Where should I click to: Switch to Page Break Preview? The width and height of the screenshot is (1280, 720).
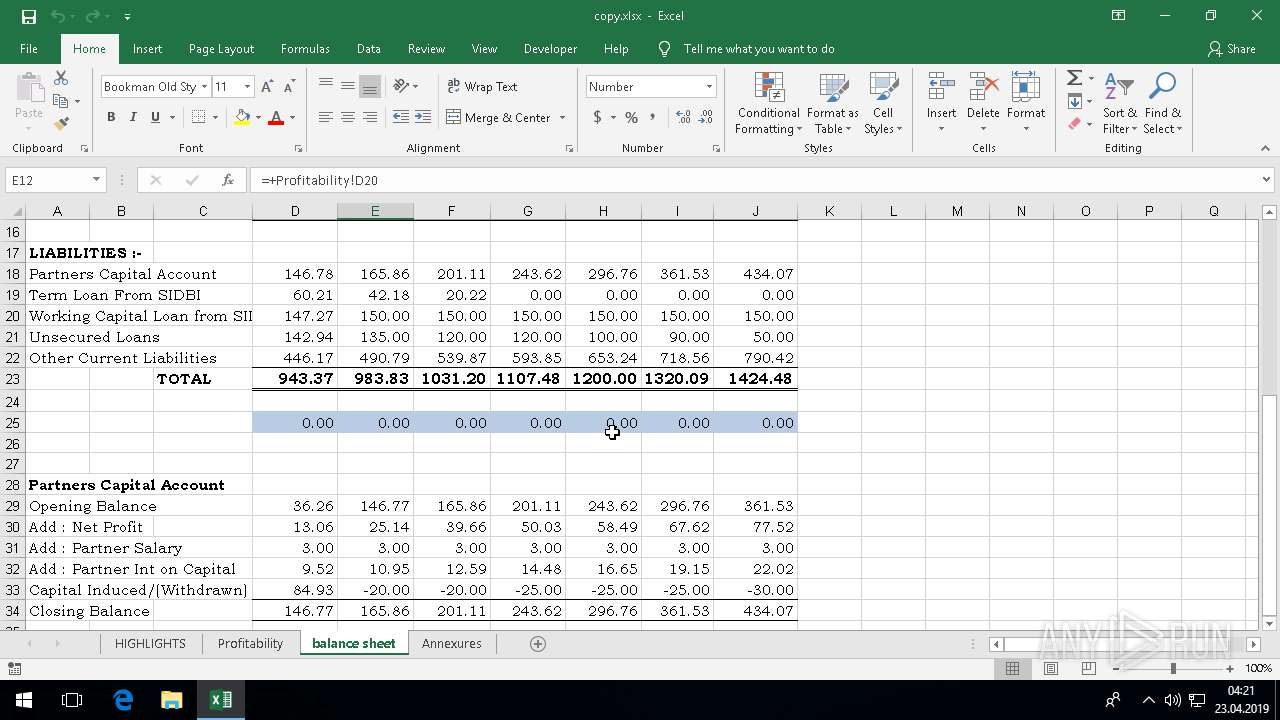point(1089,668)
